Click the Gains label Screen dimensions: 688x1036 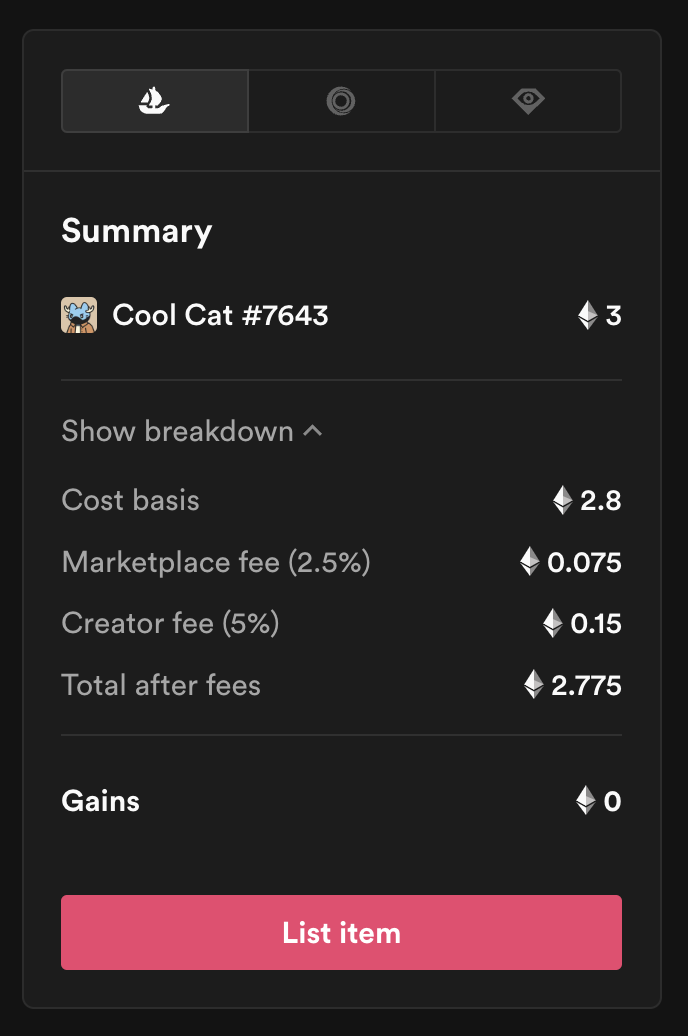pos(100,801)
